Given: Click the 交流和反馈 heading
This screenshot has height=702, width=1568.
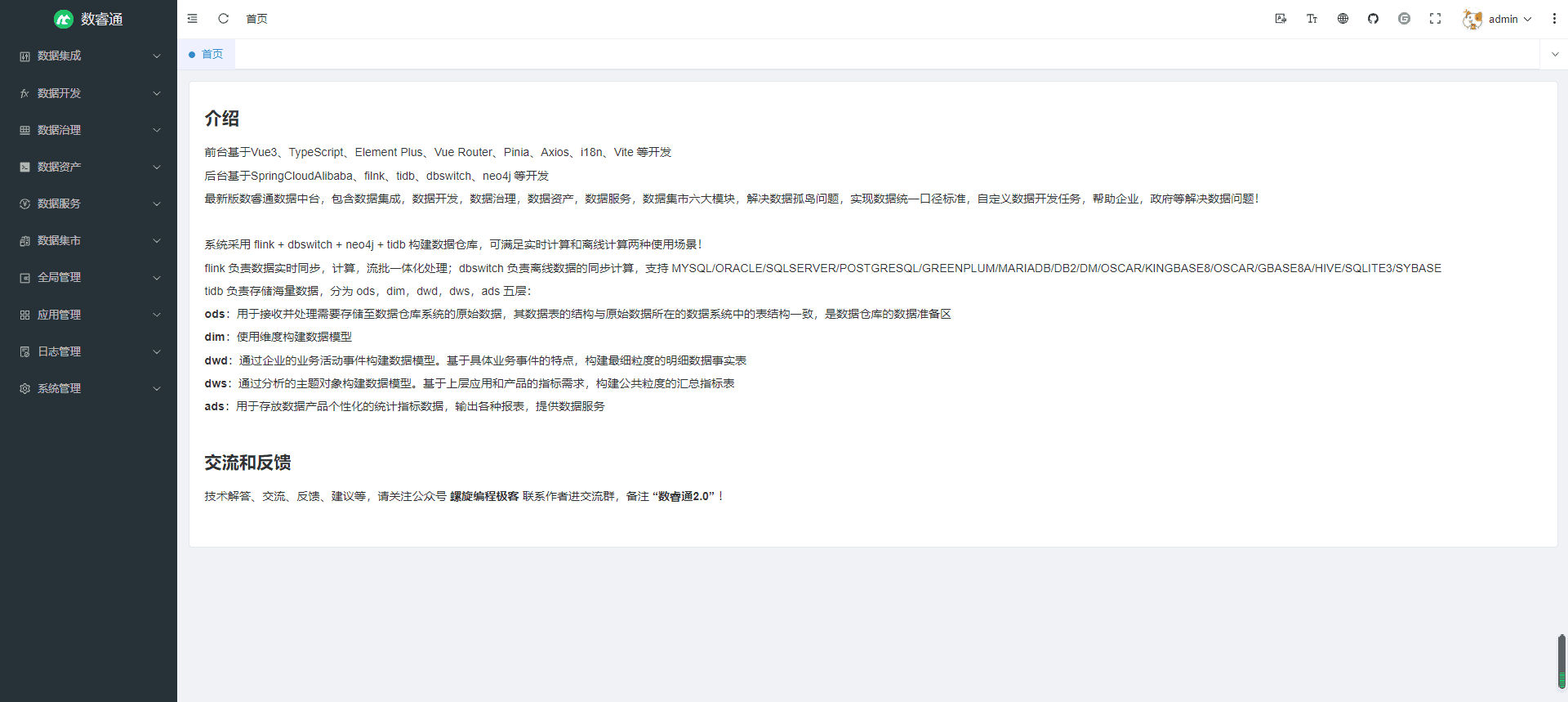Looking at the screenshot, I should pyautogui.click(x=247, y=463).
